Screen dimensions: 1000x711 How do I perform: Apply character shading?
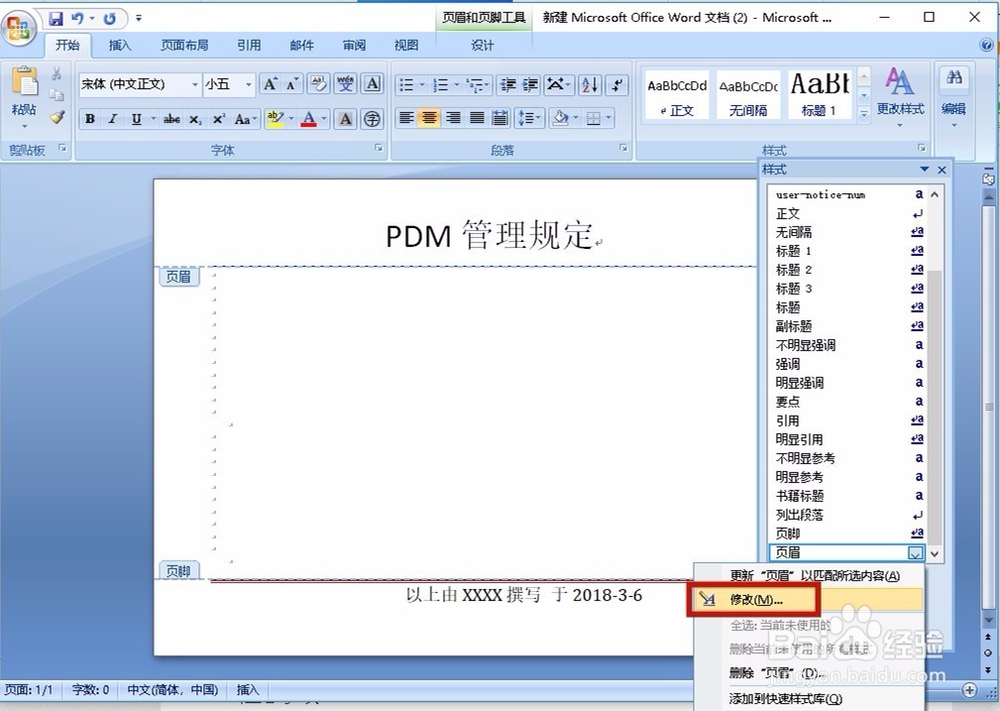point(345,119)
